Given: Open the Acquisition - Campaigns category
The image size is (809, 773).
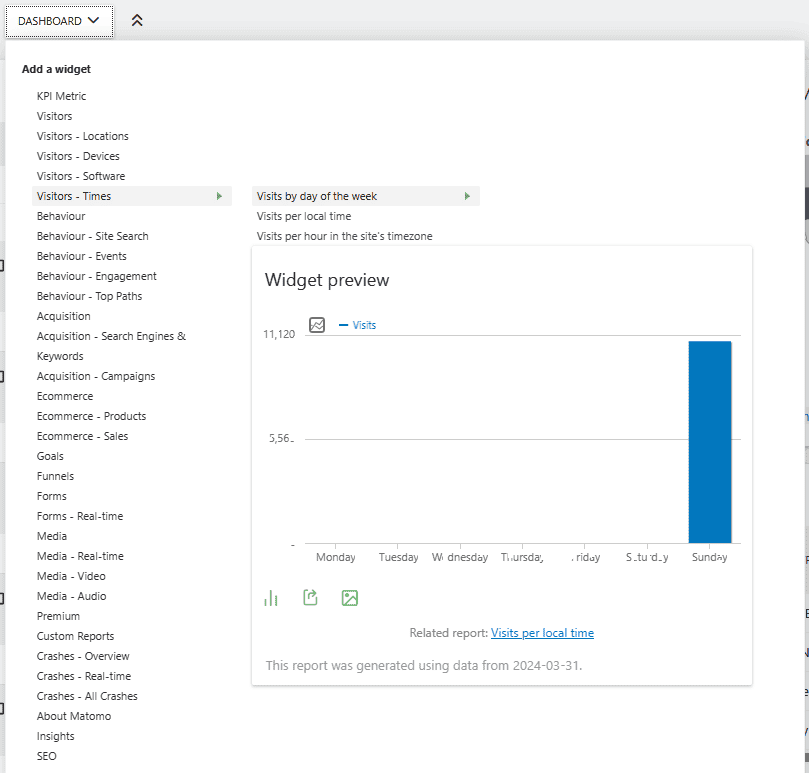Looking at the screenshot, I should (95, 376).
